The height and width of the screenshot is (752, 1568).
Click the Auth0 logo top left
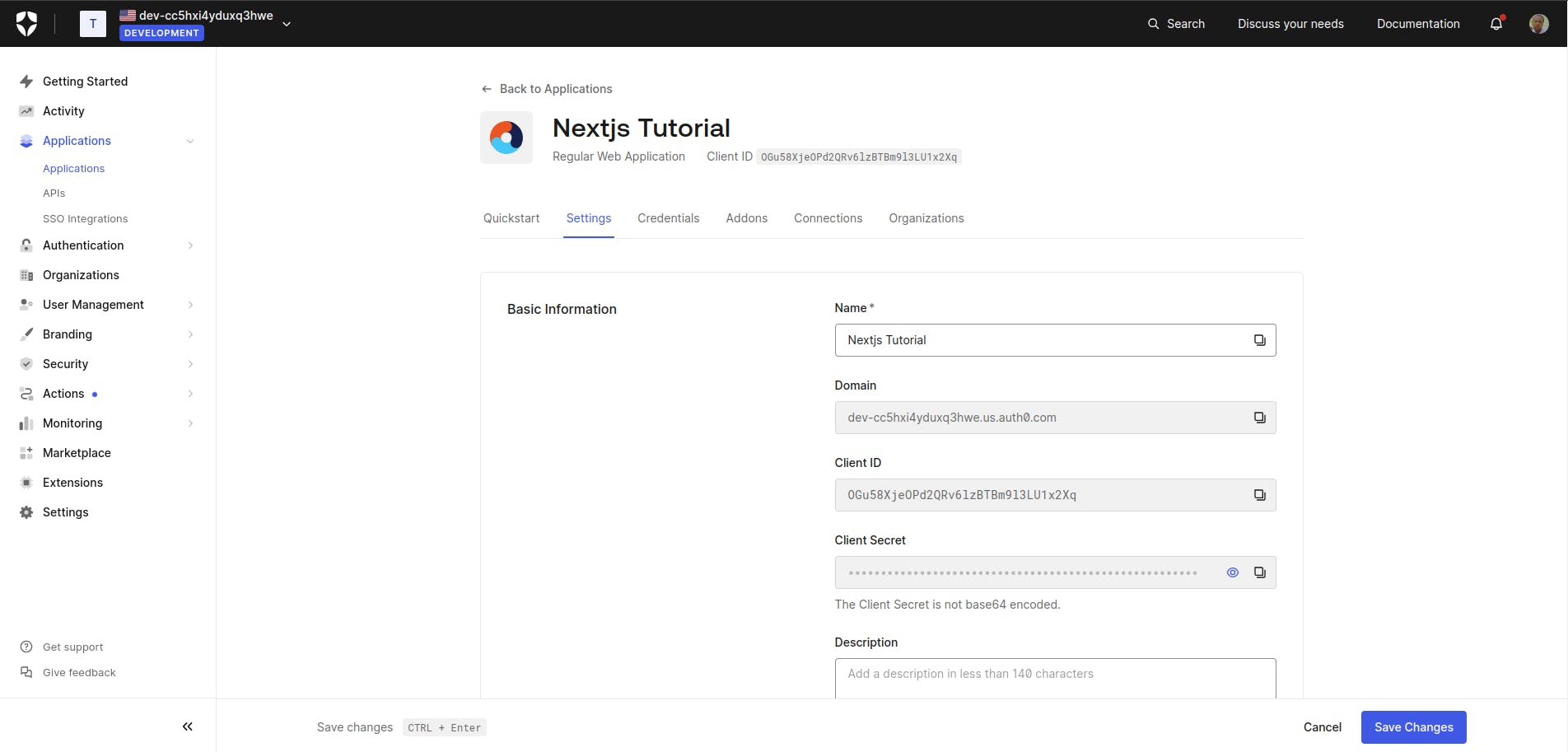click(x=26, y=23)
